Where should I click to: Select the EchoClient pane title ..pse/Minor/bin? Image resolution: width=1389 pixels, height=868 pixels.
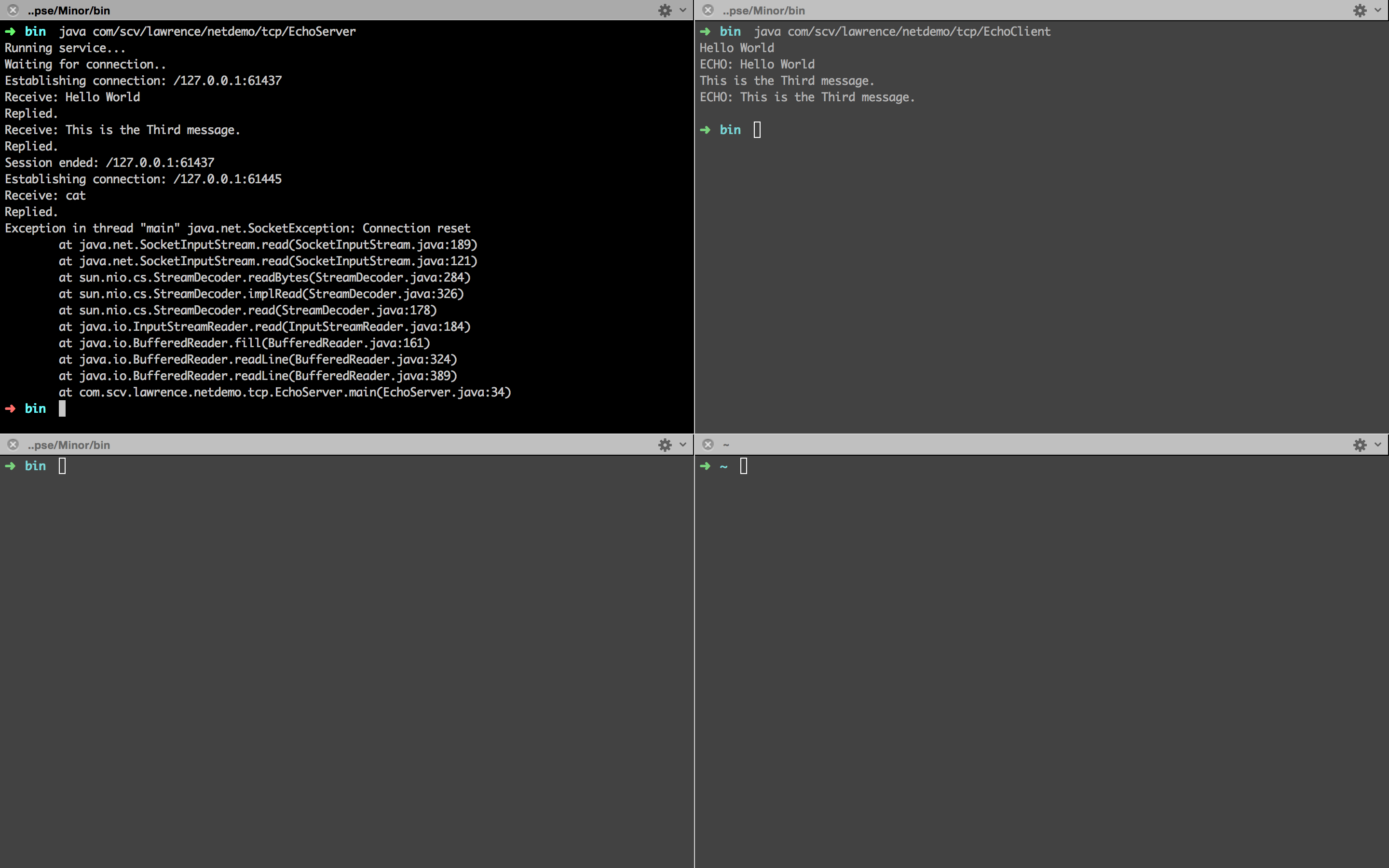click(763, 10)
